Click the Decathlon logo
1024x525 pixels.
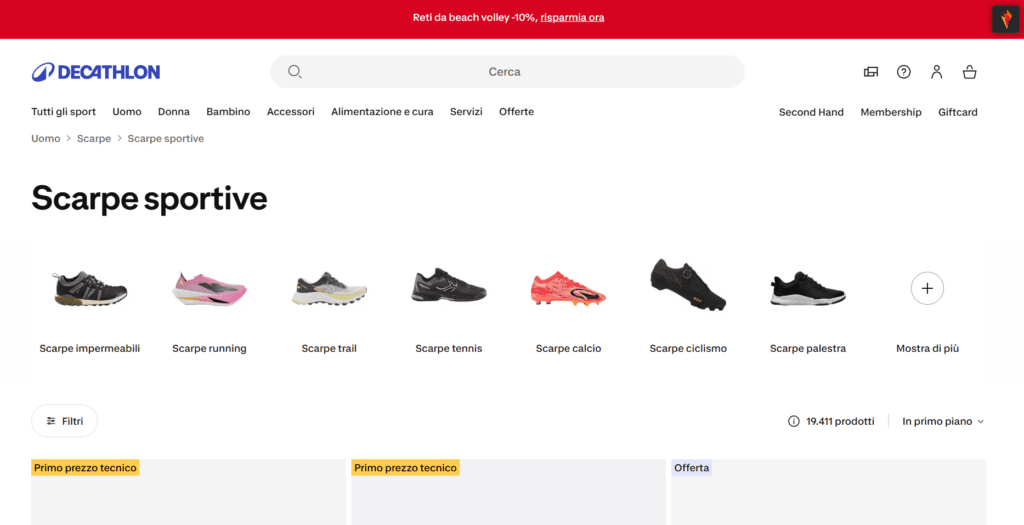pyautogui.click(x=95, y=72)
